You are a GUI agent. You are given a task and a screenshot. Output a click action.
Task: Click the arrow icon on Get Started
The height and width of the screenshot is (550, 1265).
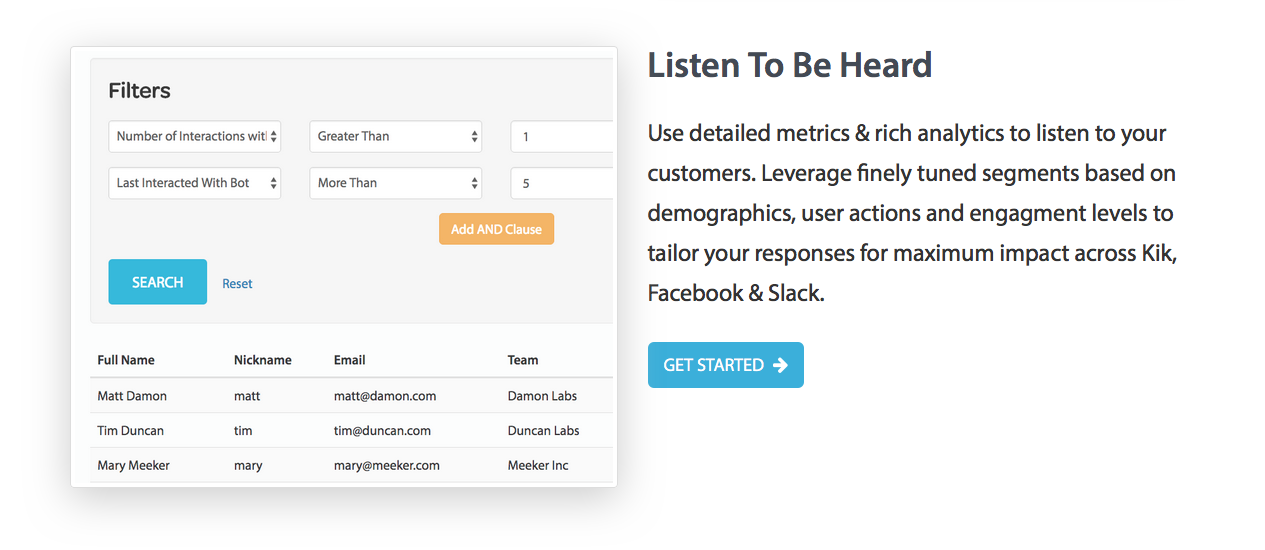(780, 365)
